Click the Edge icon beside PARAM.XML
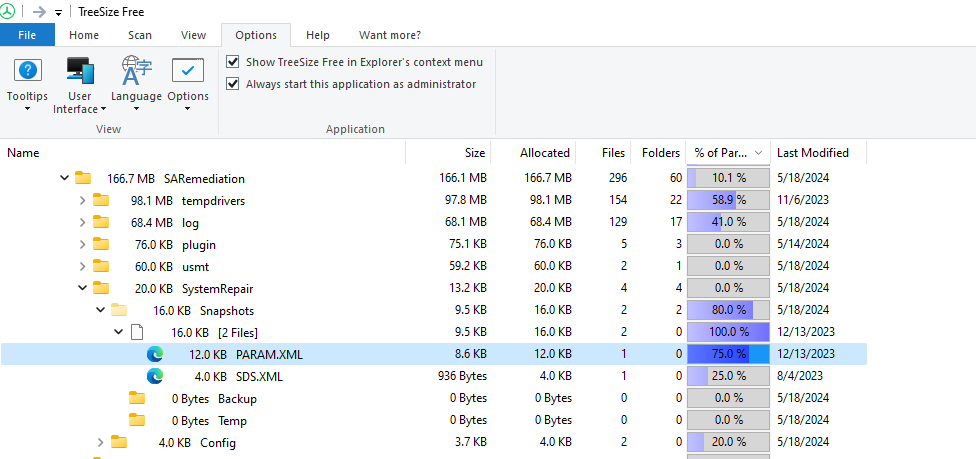The width and height of the screenshot is (976, 459). (x=154, y=354)
